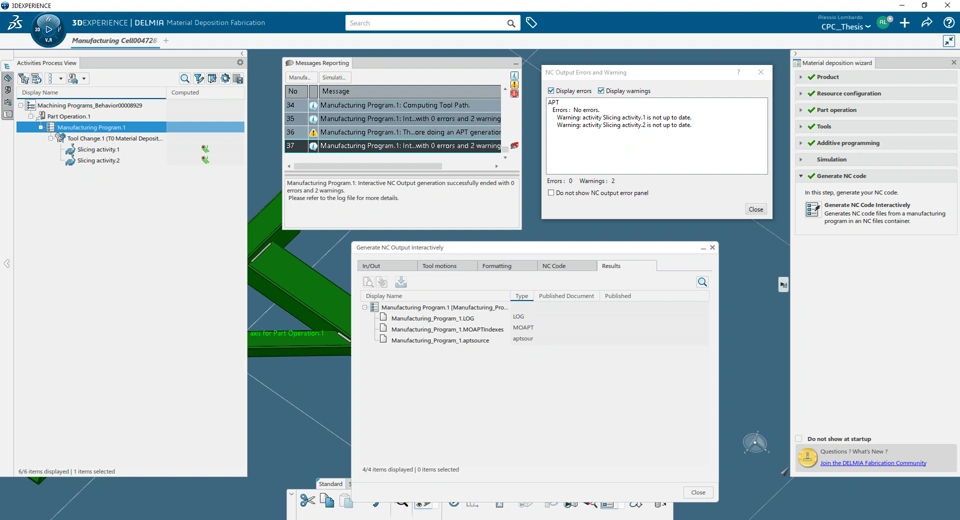Image resolution: width=960 pixels, height=520 pixels.
Task: Click the search icon in Results tab
Action: [702, 282]
